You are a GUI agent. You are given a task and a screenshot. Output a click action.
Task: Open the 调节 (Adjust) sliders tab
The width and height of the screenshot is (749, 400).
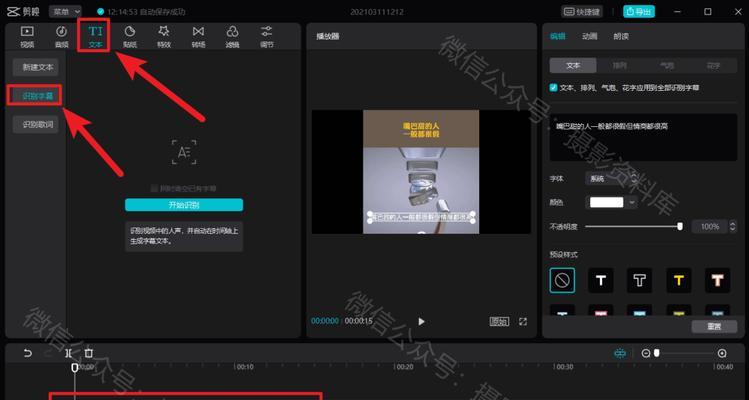267,37
